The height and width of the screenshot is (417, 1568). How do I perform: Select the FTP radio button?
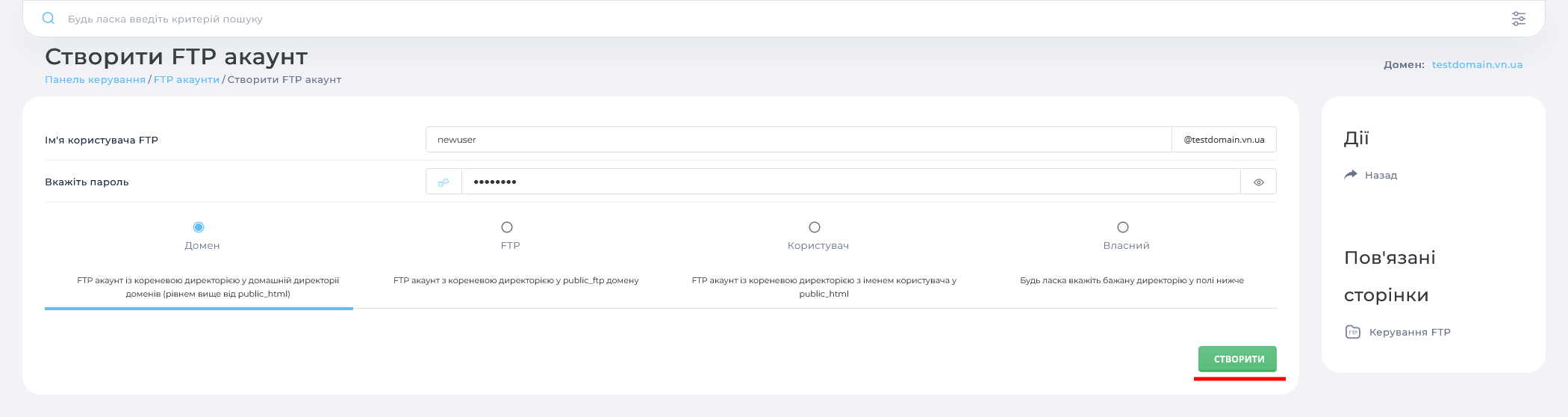[x=507, y=227]
